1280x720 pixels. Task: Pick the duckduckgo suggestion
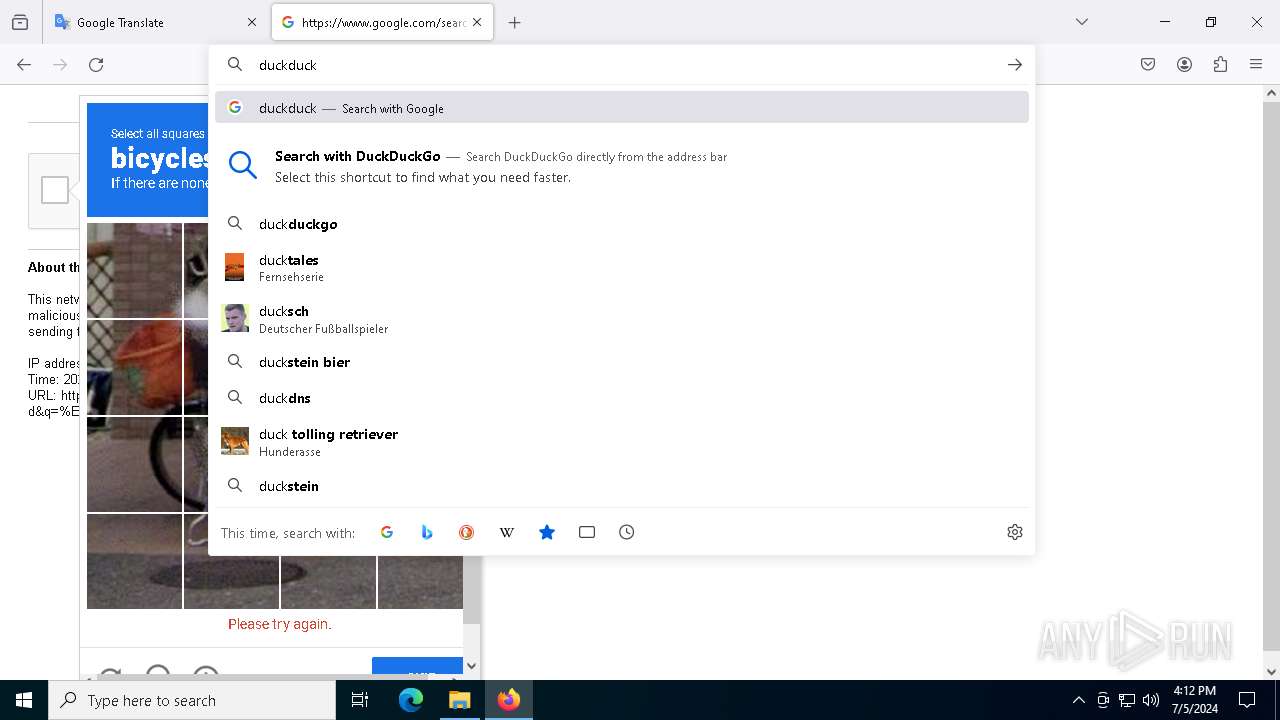point(622,224)
